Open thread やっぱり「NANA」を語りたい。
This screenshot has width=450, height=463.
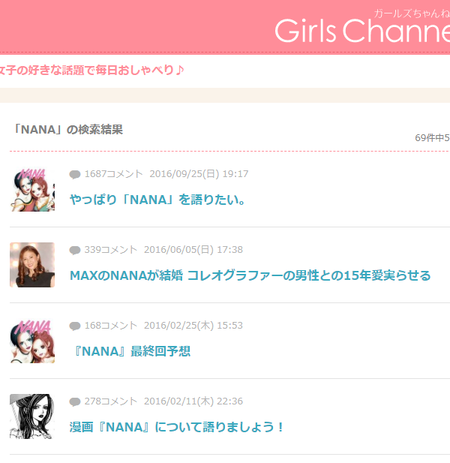[157, 200]
